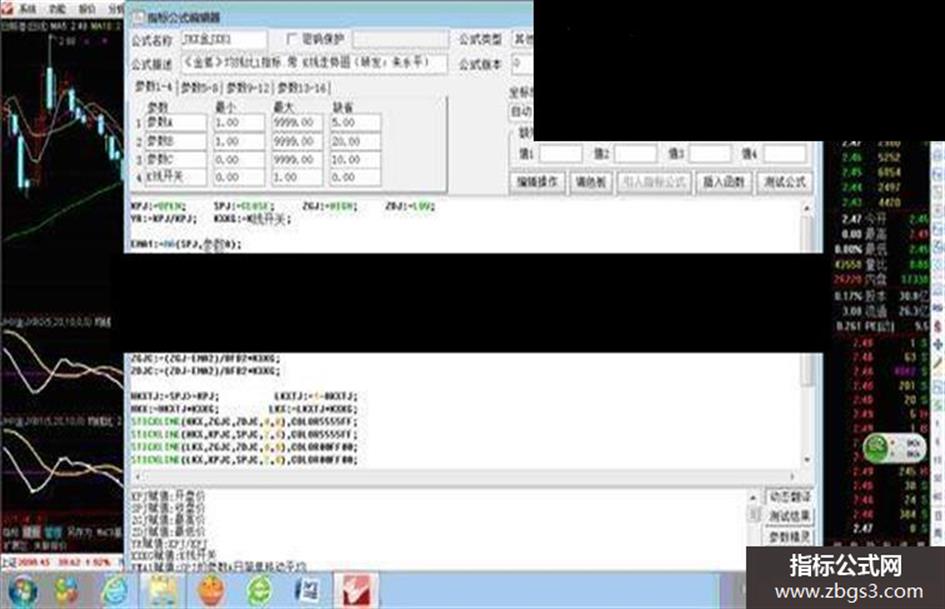Click the 'HKXTJ:=SPJ>=KPJ;' code text
The height and width of the screenshot is (609, 945).
coord(175,396)
